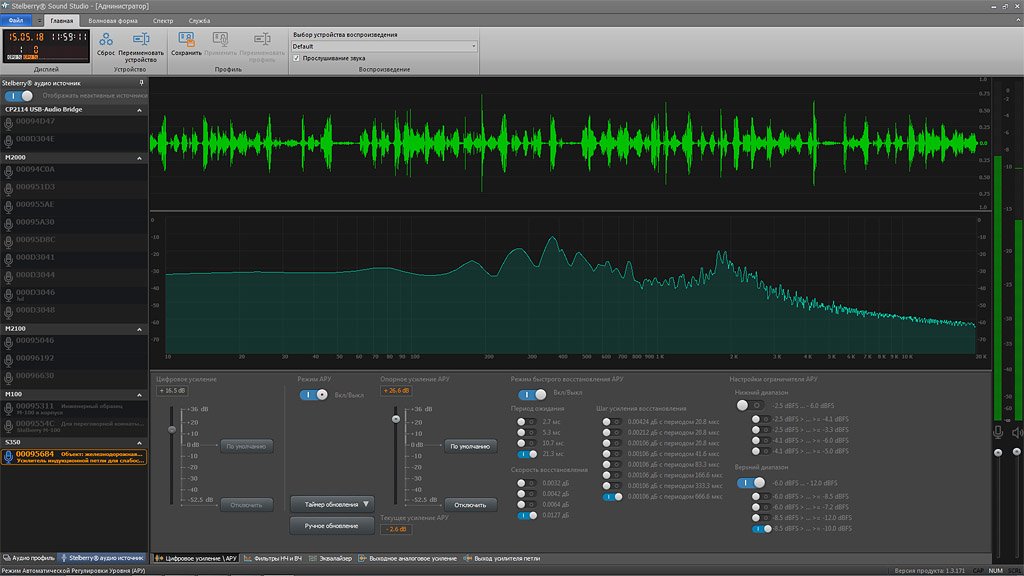Click the pin icon on audio source panel
This screenshot has height=576, width=1024.
click(x=141, y=83)
